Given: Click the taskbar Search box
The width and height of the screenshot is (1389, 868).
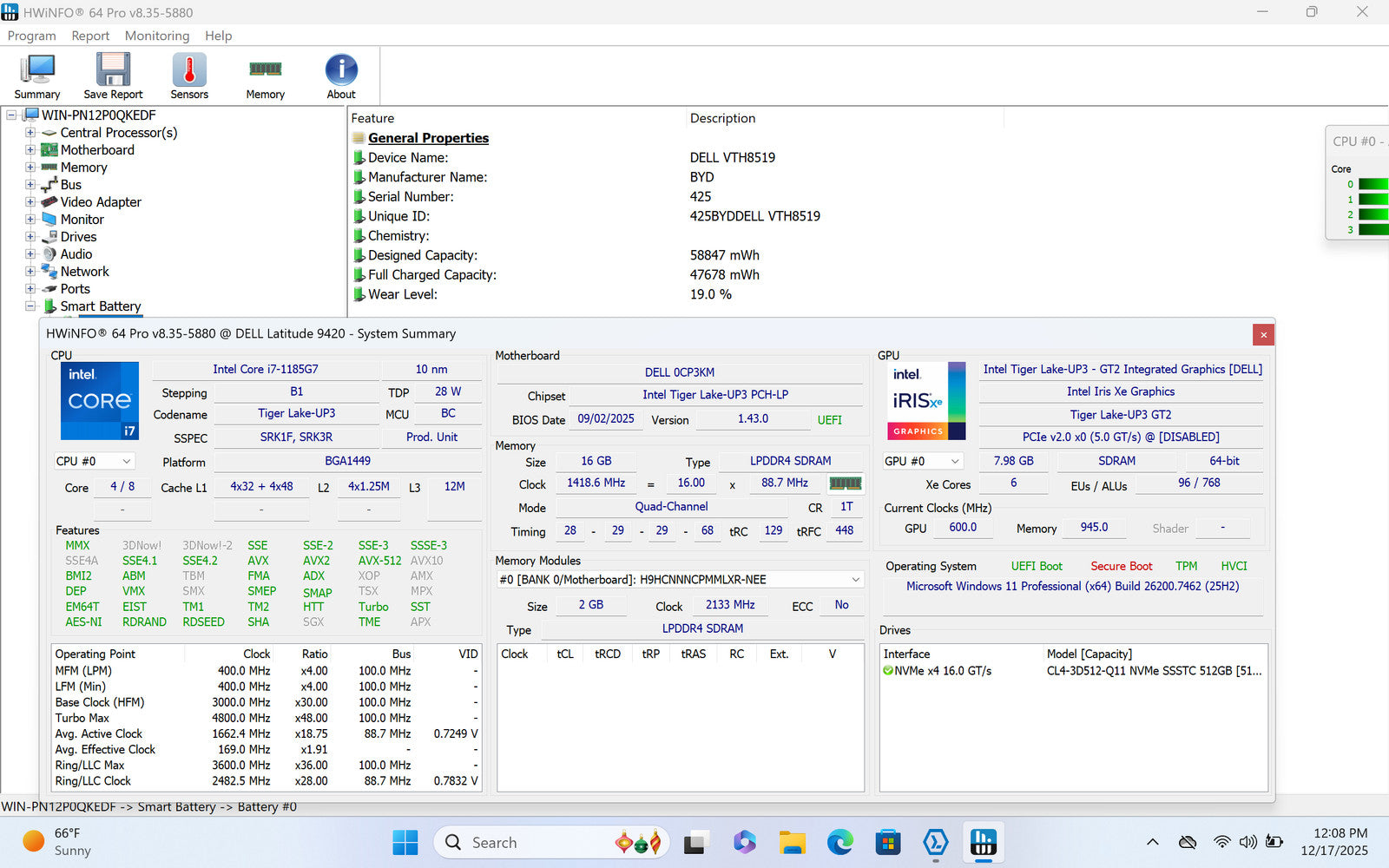Looking at the screenshot, I should click(521, 842).
